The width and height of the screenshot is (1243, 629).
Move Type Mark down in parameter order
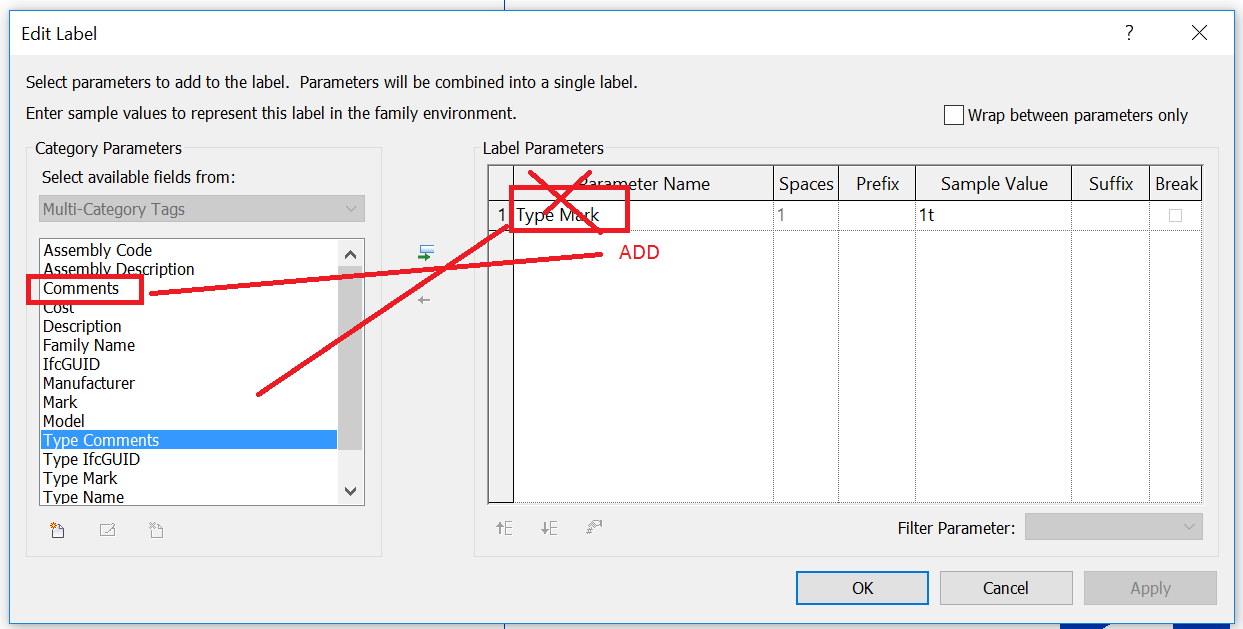549,527
